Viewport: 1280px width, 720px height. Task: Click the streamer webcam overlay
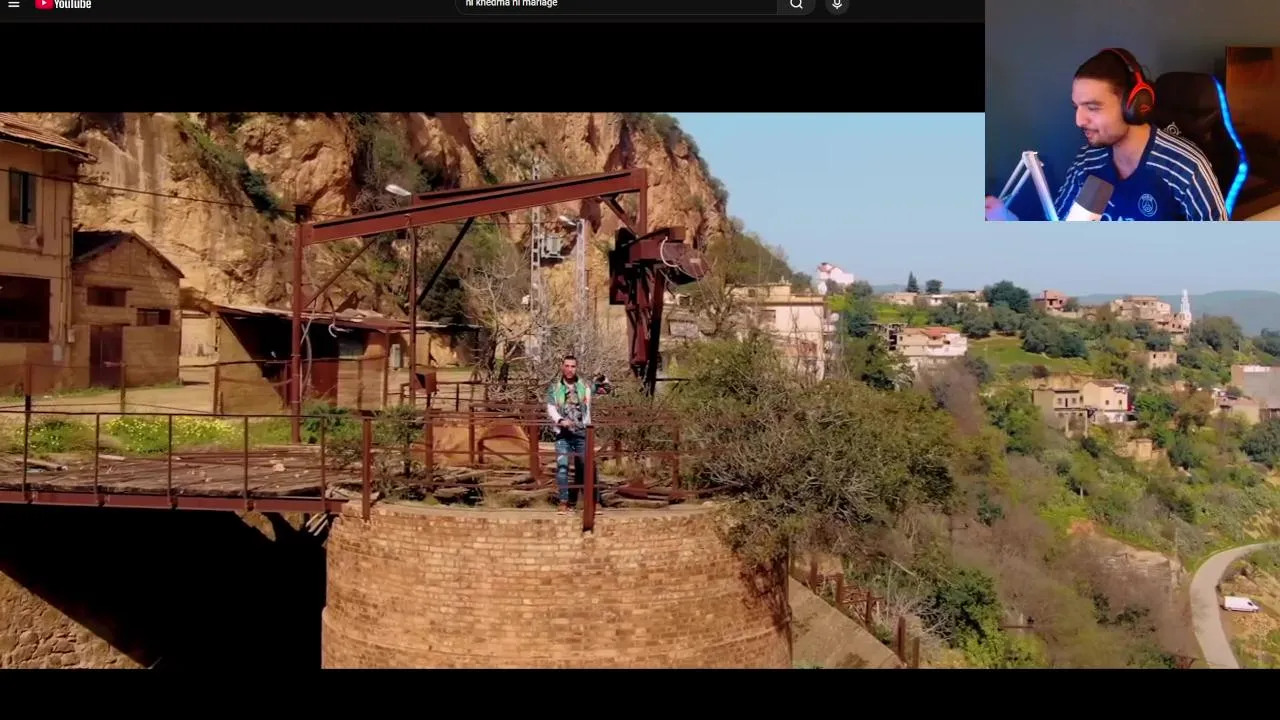(x=1132, y=110)
